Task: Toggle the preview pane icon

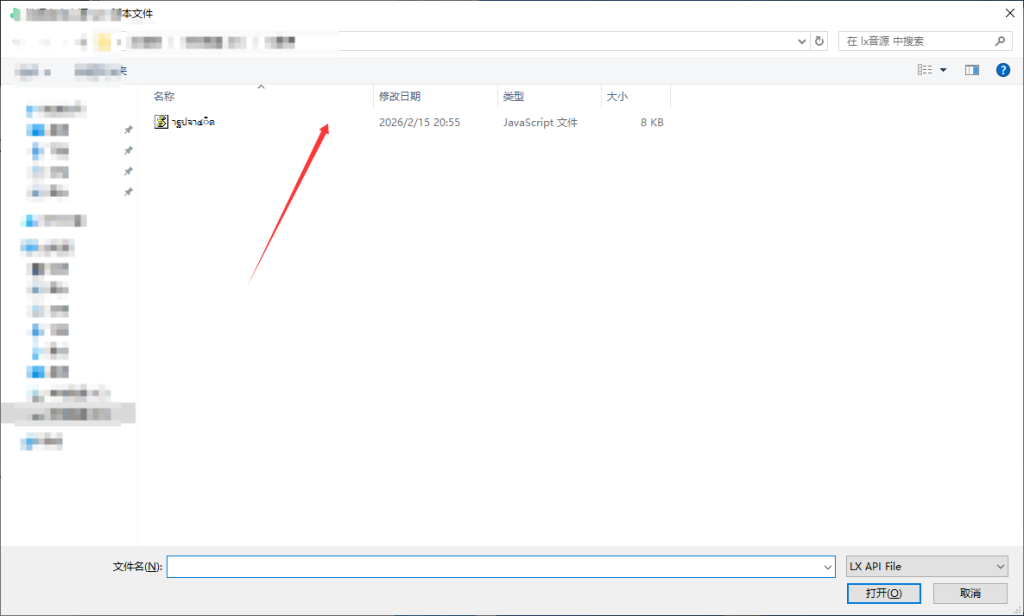Action: pos(972,70)
